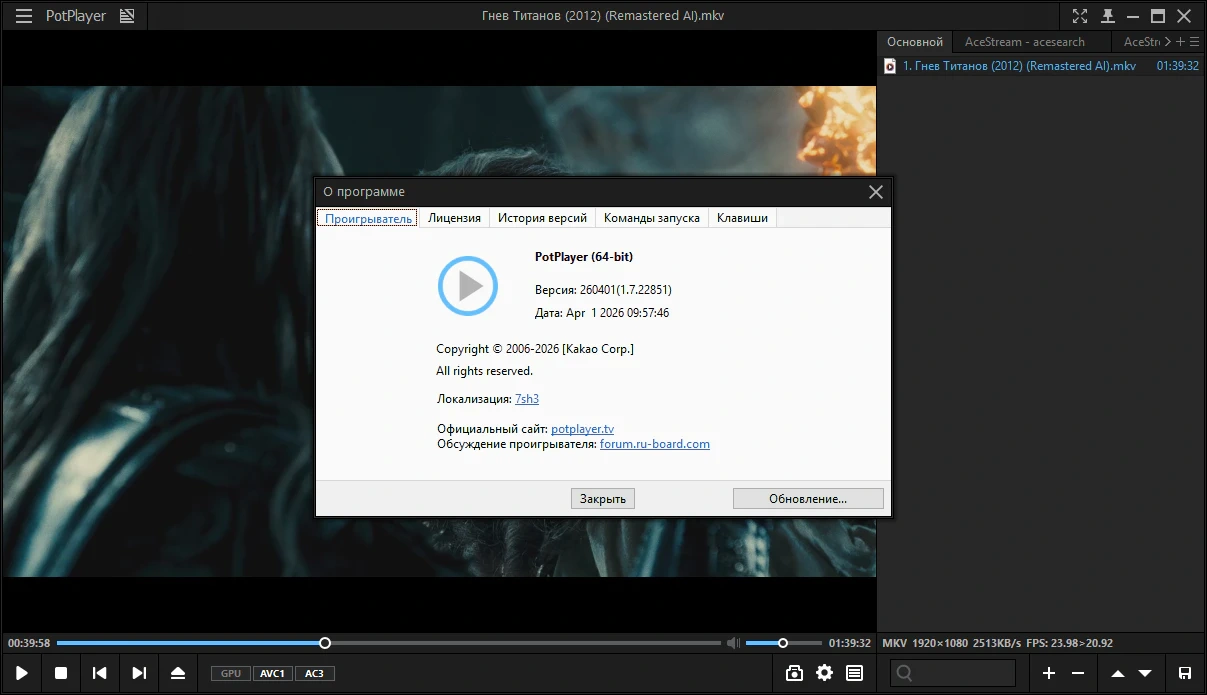
Task: Open the playlist hamburger menu
Action: click(1194, 42)
